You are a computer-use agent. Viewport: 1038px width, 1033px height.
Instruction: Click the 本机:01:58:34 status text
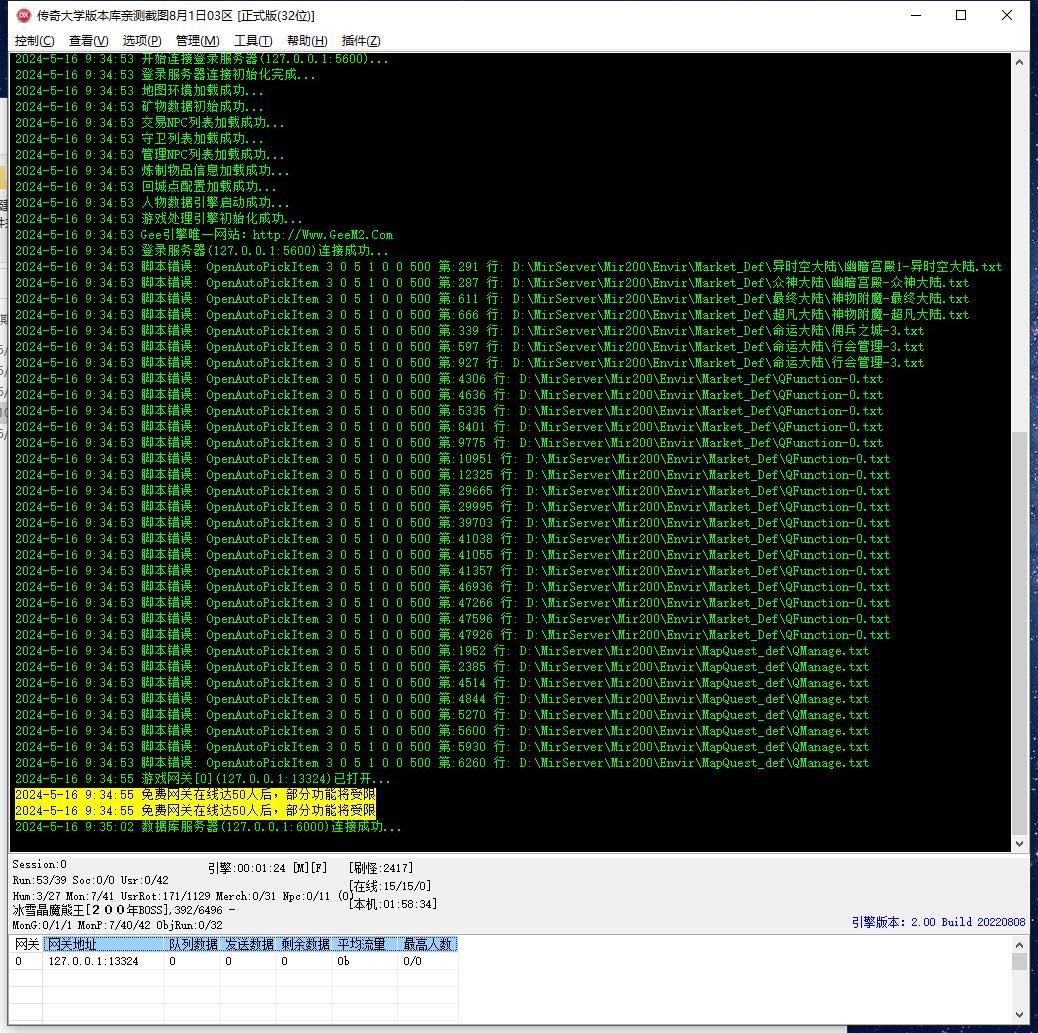(x=393, y=904)
